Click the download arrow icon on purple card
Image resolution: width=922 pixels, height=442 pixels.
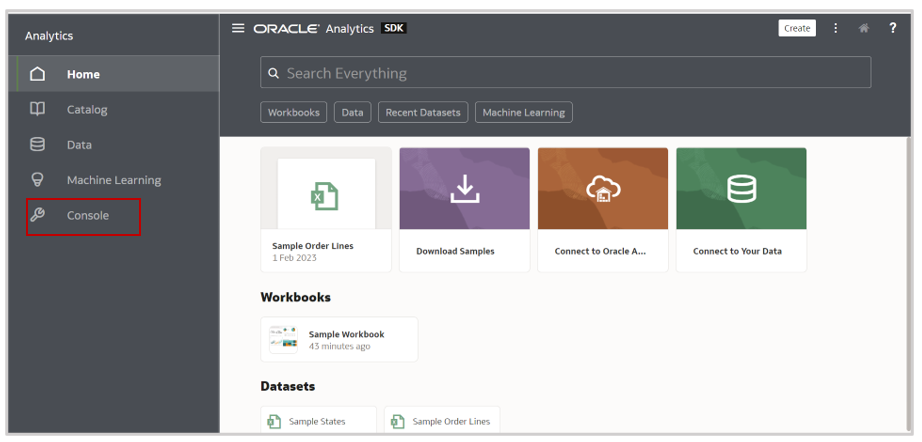coord(465,189)
